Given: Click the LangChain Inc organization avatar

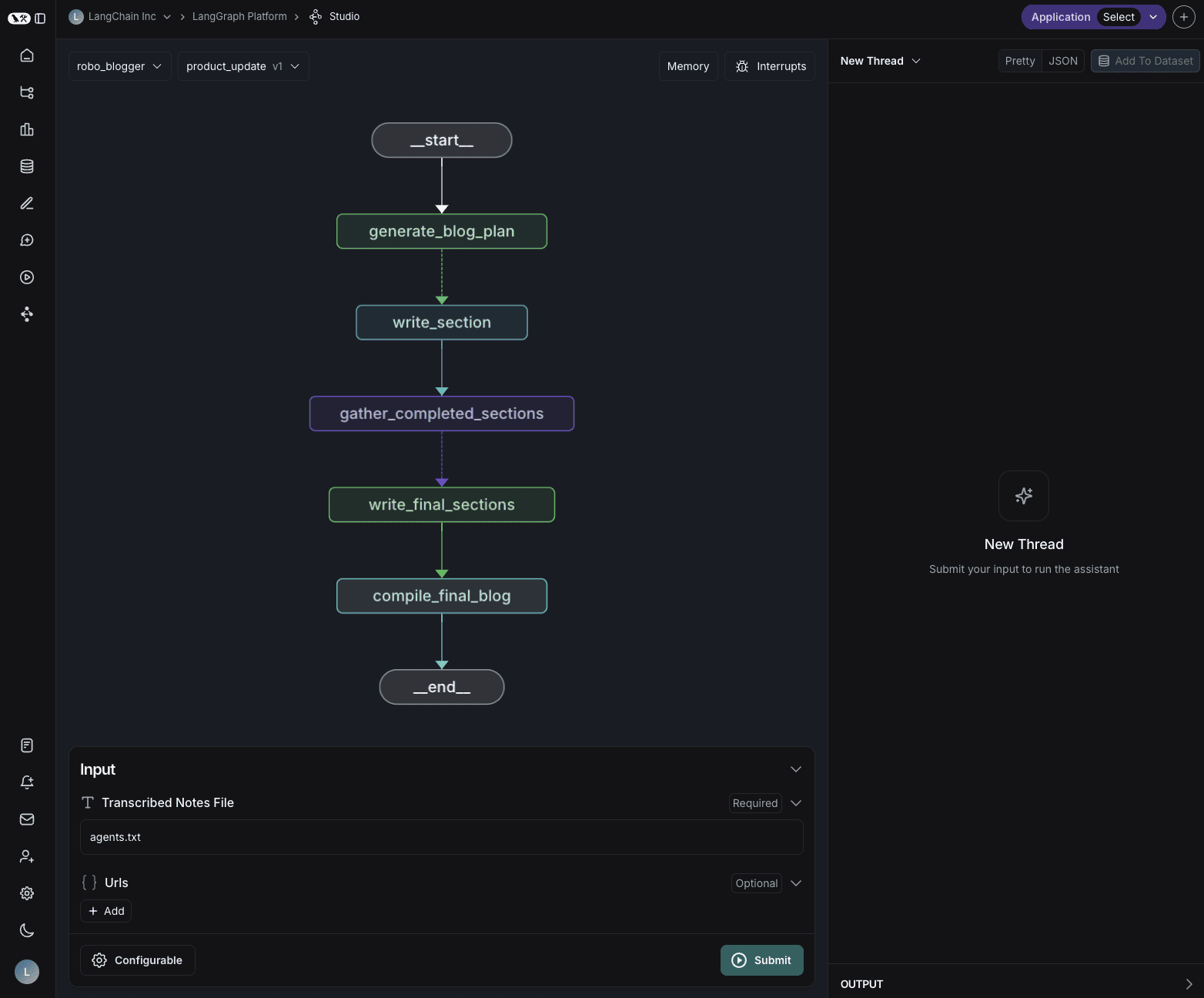Looking at the screenshot, I should [x=75, y=16].
